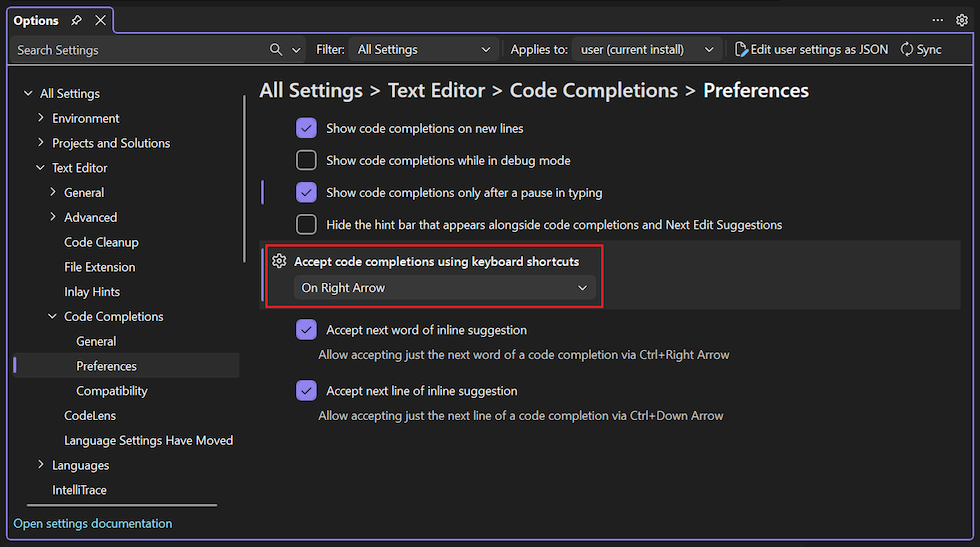Open the Filter All Settings dropdown
This screenshot has width=980, height=547.
424,49
